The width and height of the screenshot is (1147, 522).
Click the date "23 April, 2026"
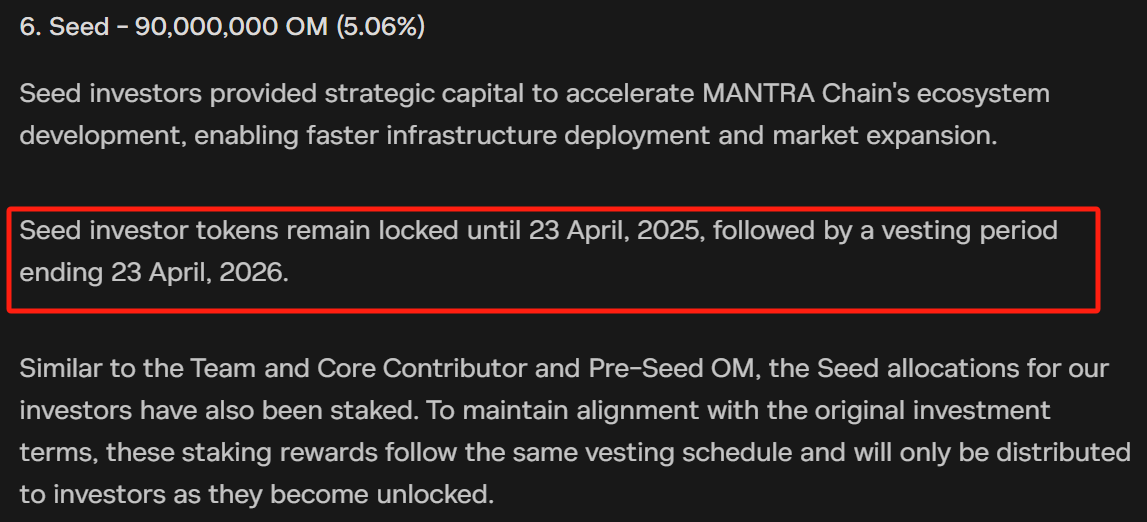[x=198, y=272]
